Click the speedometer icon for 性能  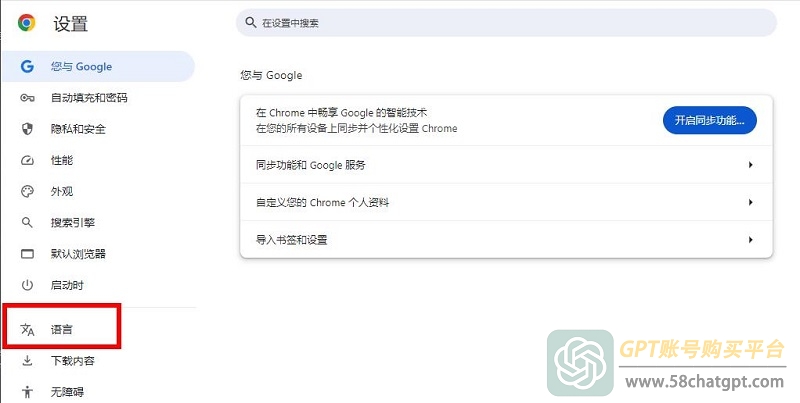click(27, 161)
